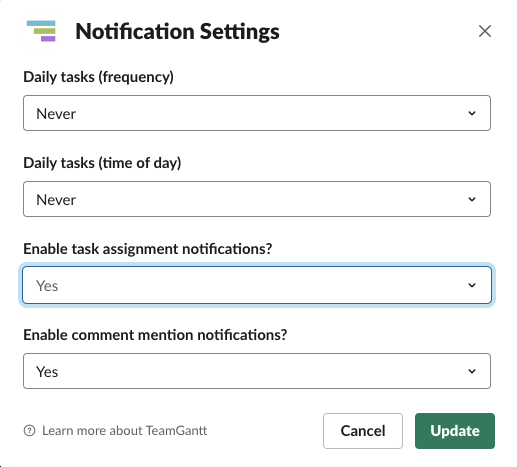
Task: Click the Daily tasks (time of day) label
Action: click(x=102, y=163)
